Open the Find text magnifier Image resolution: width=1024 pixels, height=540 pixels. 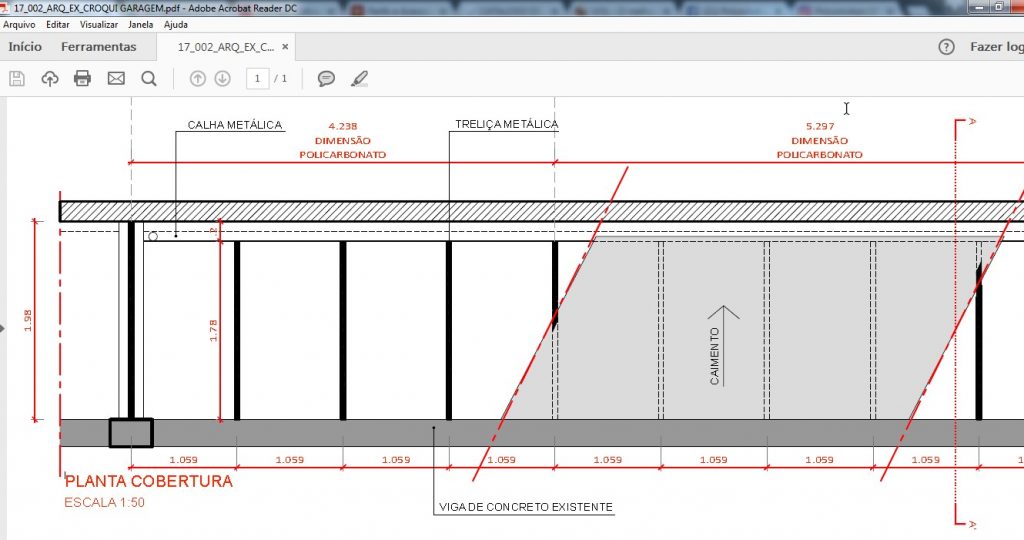[x=149, y=79]
